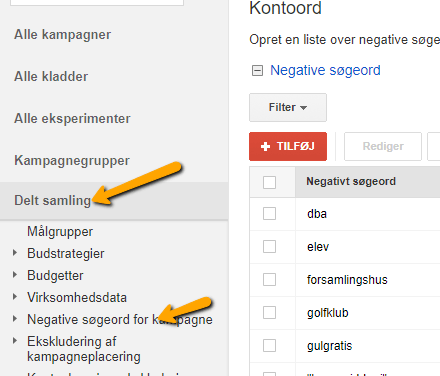Collapse the Negative søgeord section minus icon
440x376 pixels.
click(x=257, y=70)
